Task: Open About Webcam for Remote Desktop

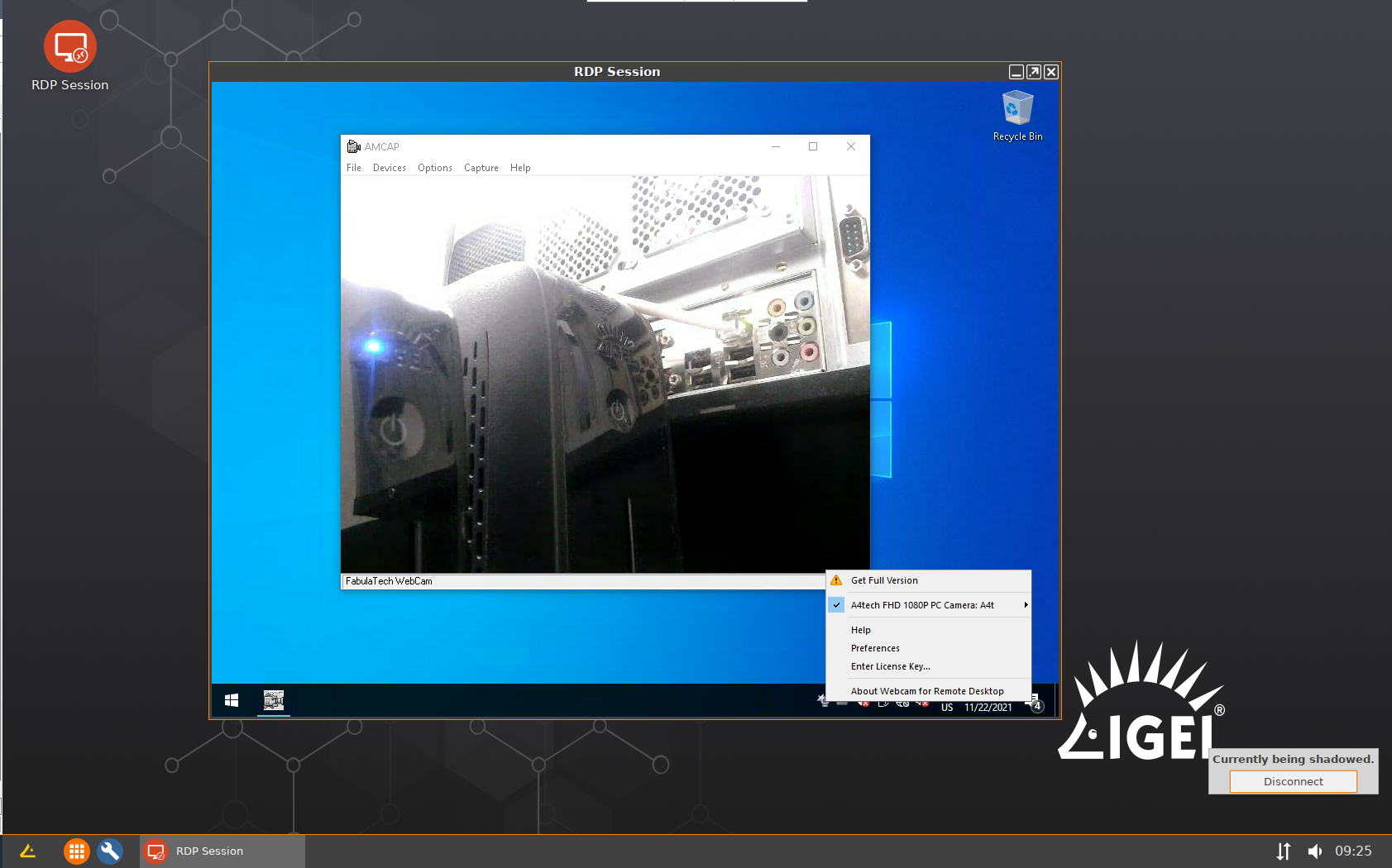Action: [x=928, y=691]
